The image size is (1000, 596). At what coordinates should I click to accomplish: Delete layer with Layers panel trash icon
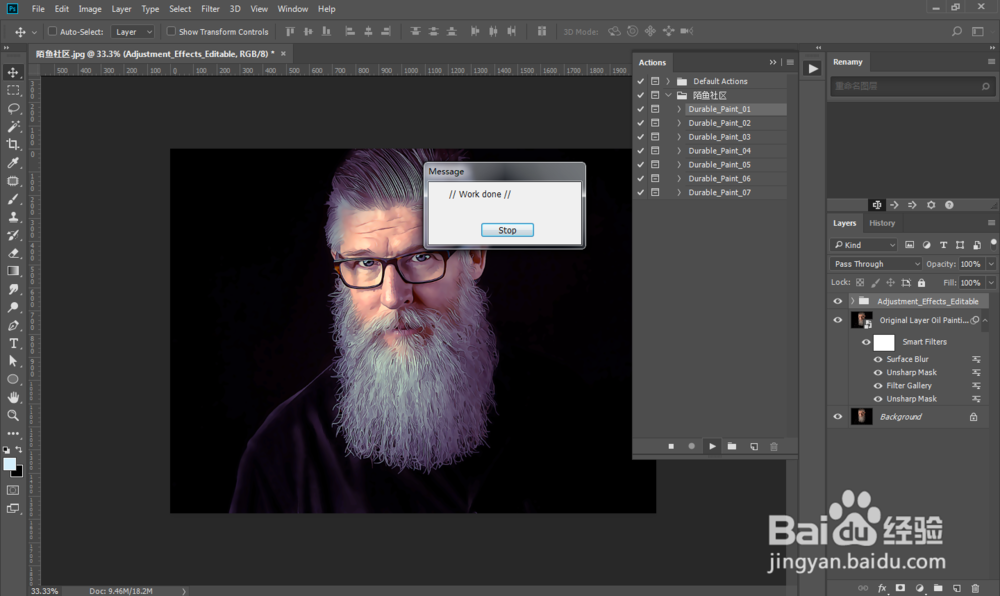coord(974,588)
